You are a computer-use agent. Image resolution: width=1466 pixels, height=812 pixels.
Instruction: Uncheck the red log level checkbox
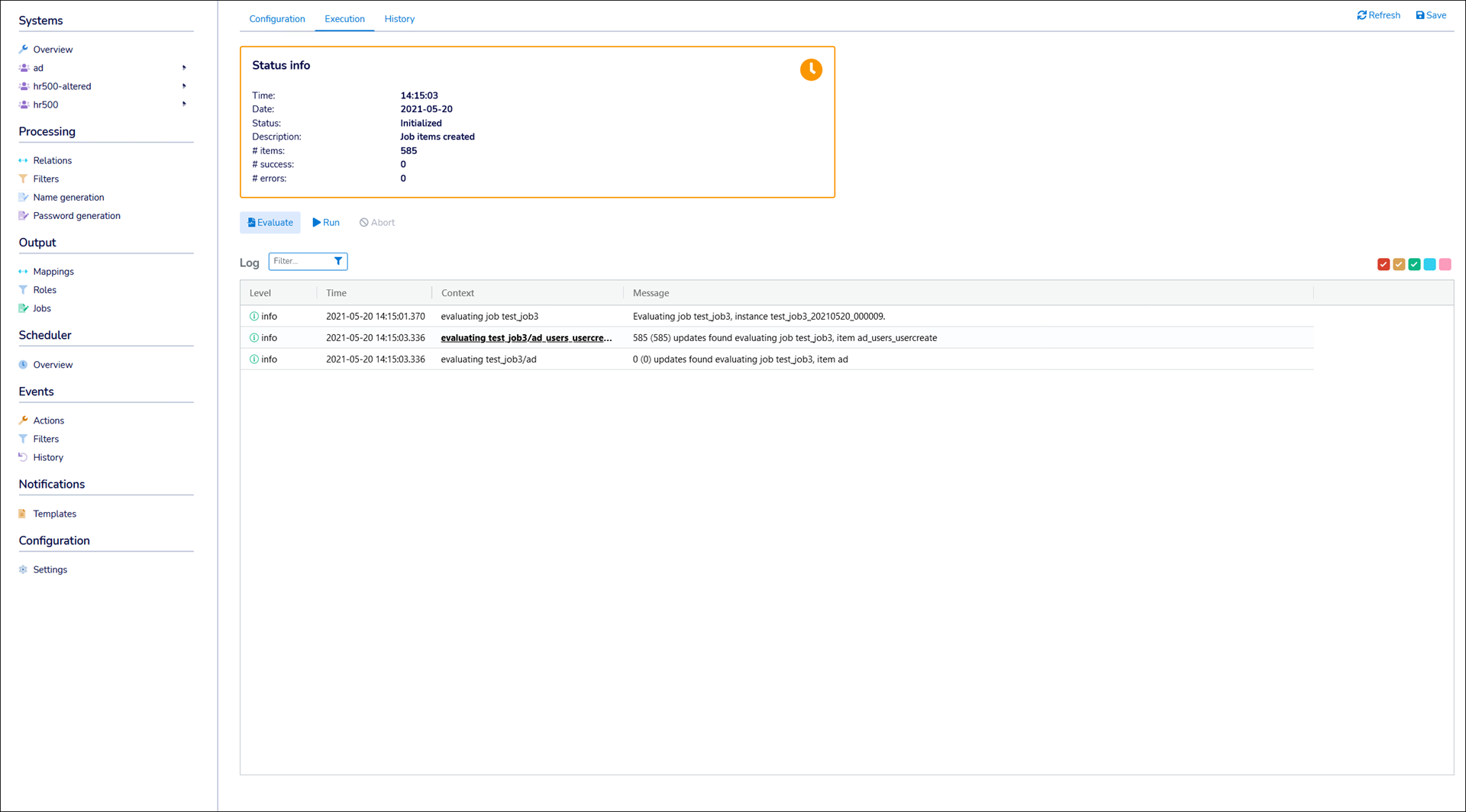tap(1383, 264)
